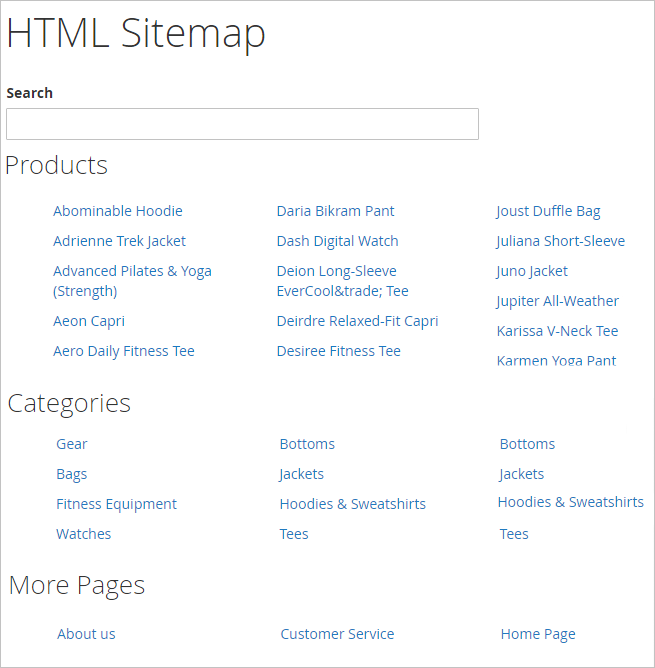655x668 pixels.
Task: Open the Desiree Fitness Tee link
Action: click(x=338, y=351)
